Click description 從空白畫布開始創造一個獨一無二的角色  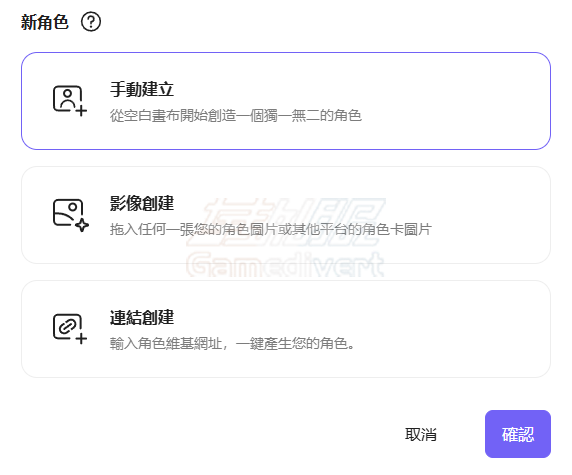click(236, 116)
